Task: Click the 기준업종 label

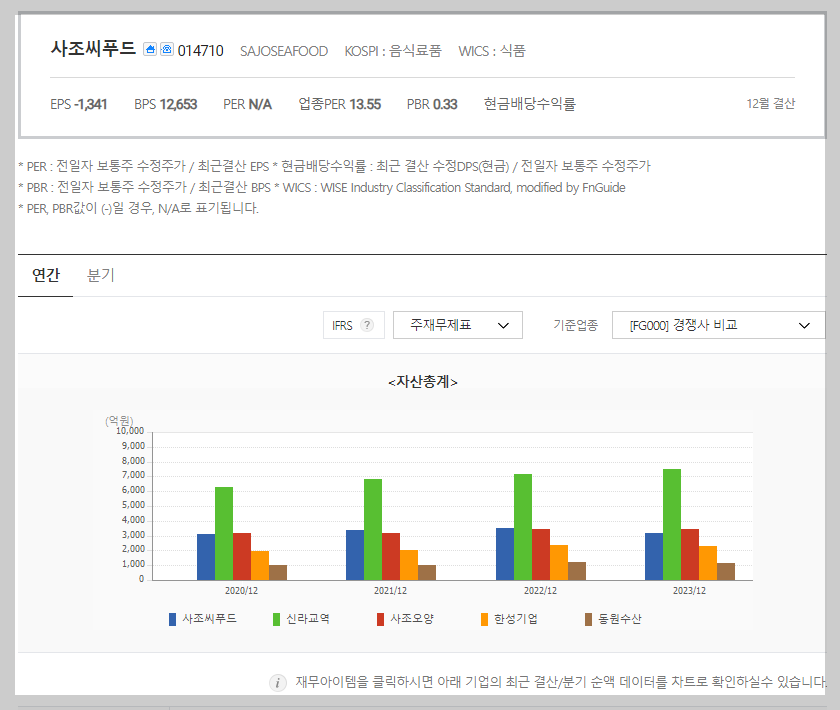Action: click(575, 325)
